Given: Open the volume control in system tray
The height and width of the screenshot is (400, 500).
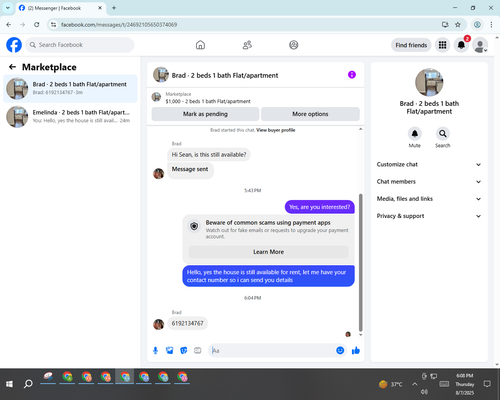Looking at the screenshot, I should (424, 392).
